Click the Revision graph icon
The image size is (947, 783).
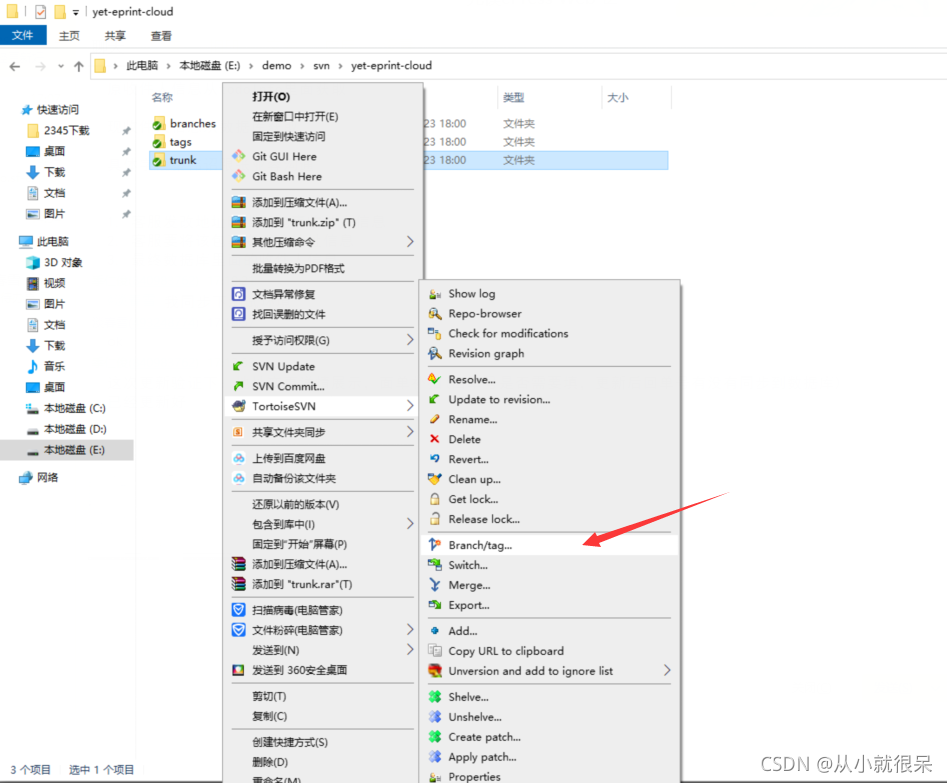[x=435, y=353]
